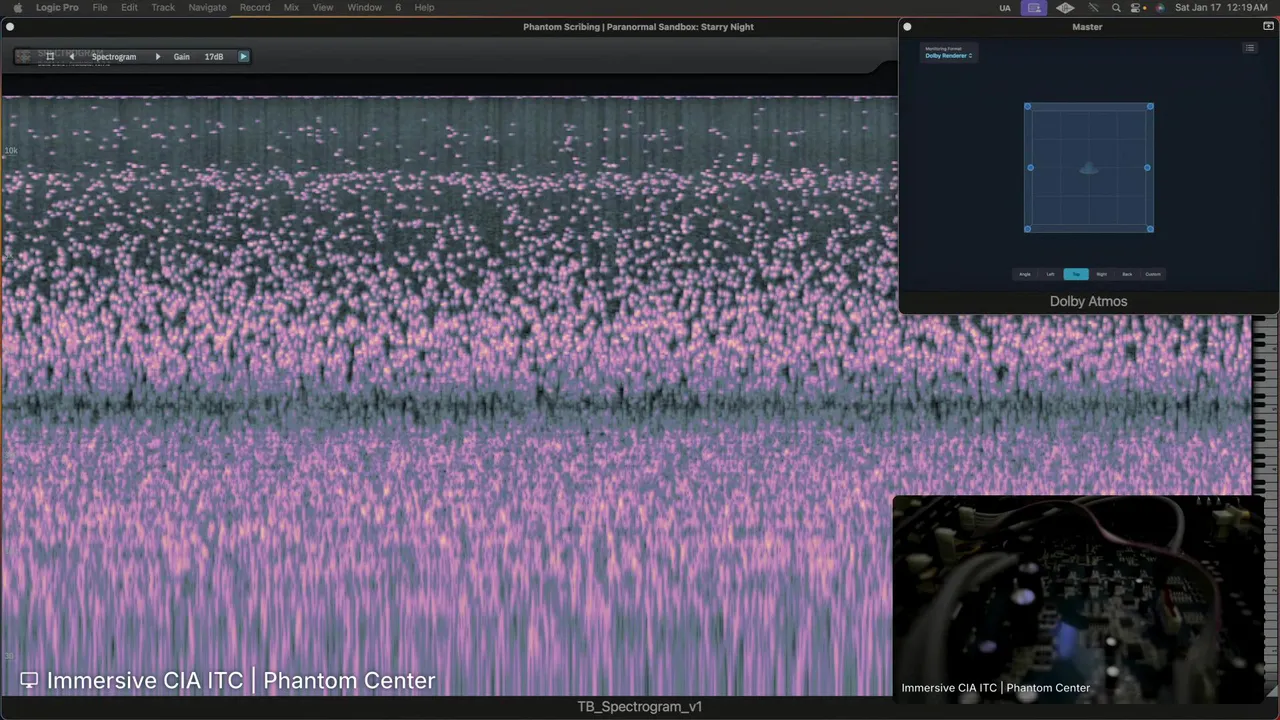The image size is (1280, 720).
Task: Click the Phantom Scribing window title
Action: pos(638,27)
